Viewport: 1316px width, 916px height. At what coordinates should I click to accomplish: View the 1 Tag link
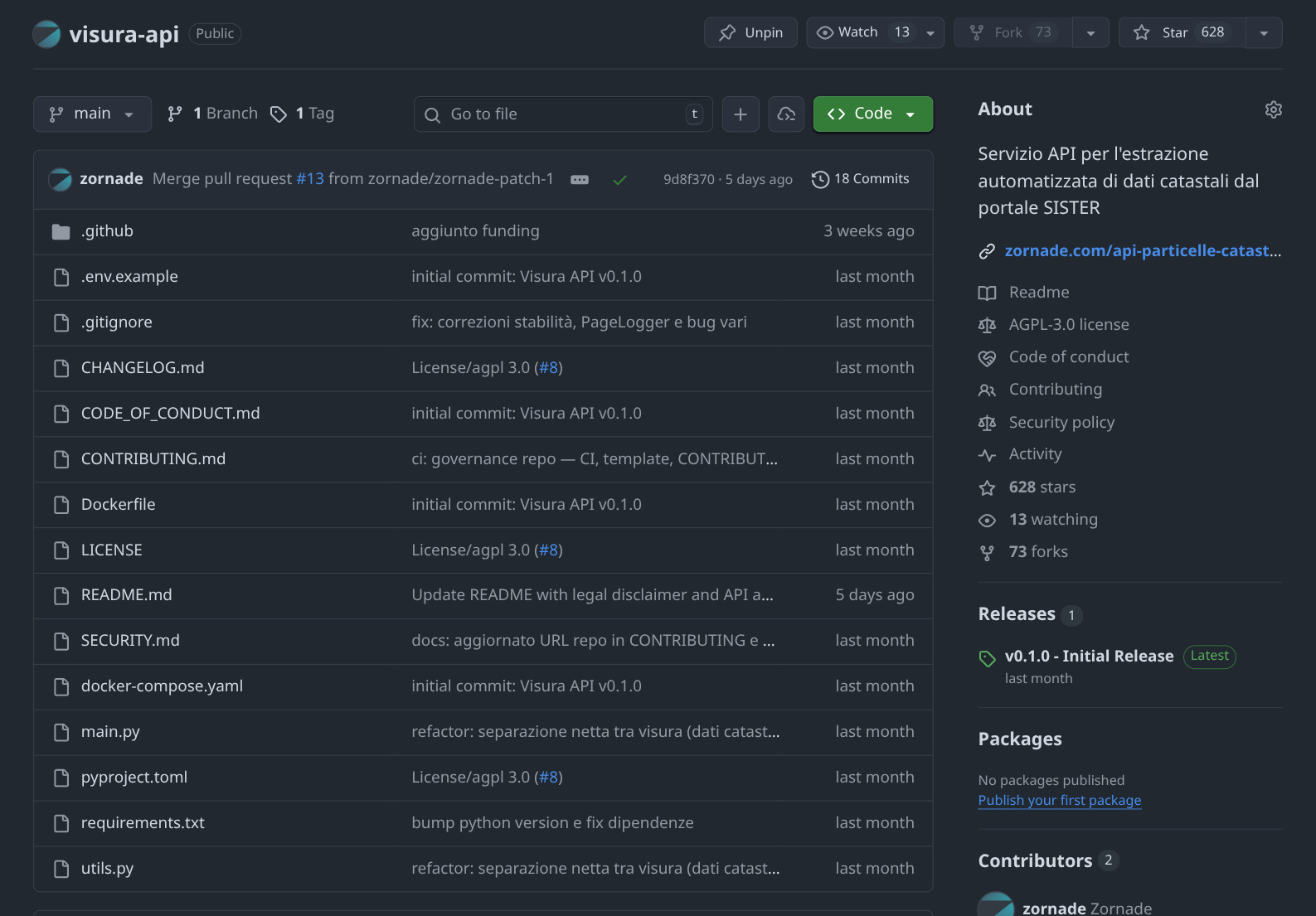303,114
